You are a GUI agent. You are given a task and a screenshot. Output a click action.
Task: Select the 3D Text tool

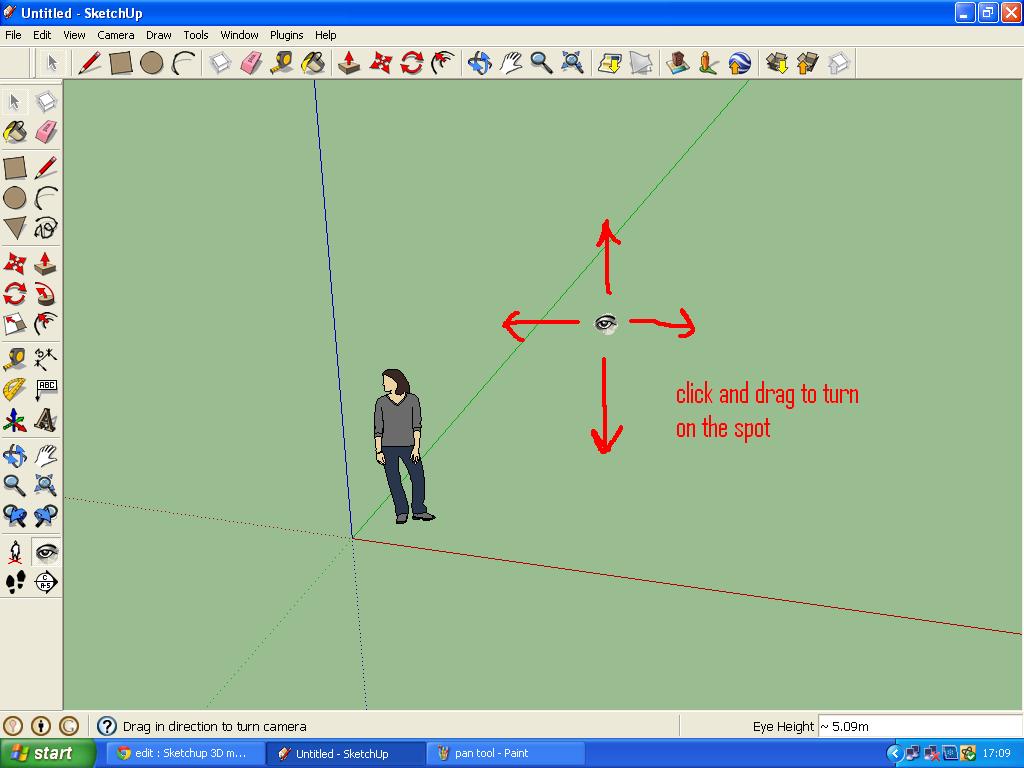[46, 420]
